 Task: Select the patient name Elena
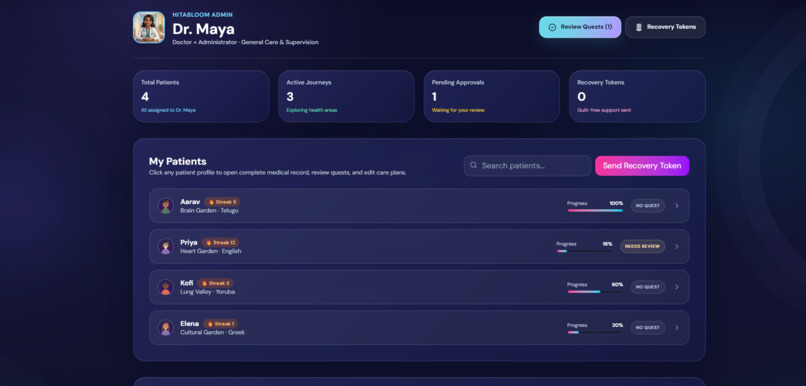pyautogui.click(x=190, y=324)
